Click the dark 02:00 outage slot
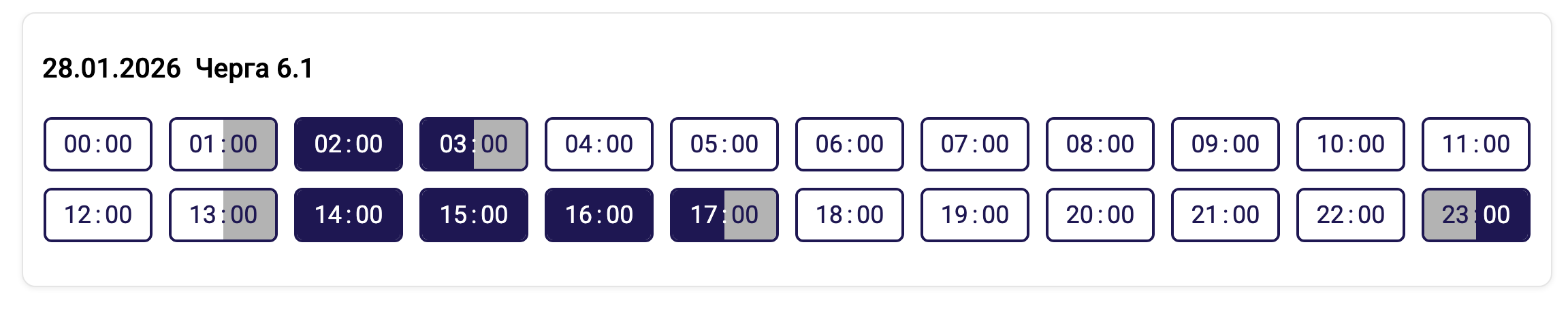 pyautogui.click(x=349, y=144)
